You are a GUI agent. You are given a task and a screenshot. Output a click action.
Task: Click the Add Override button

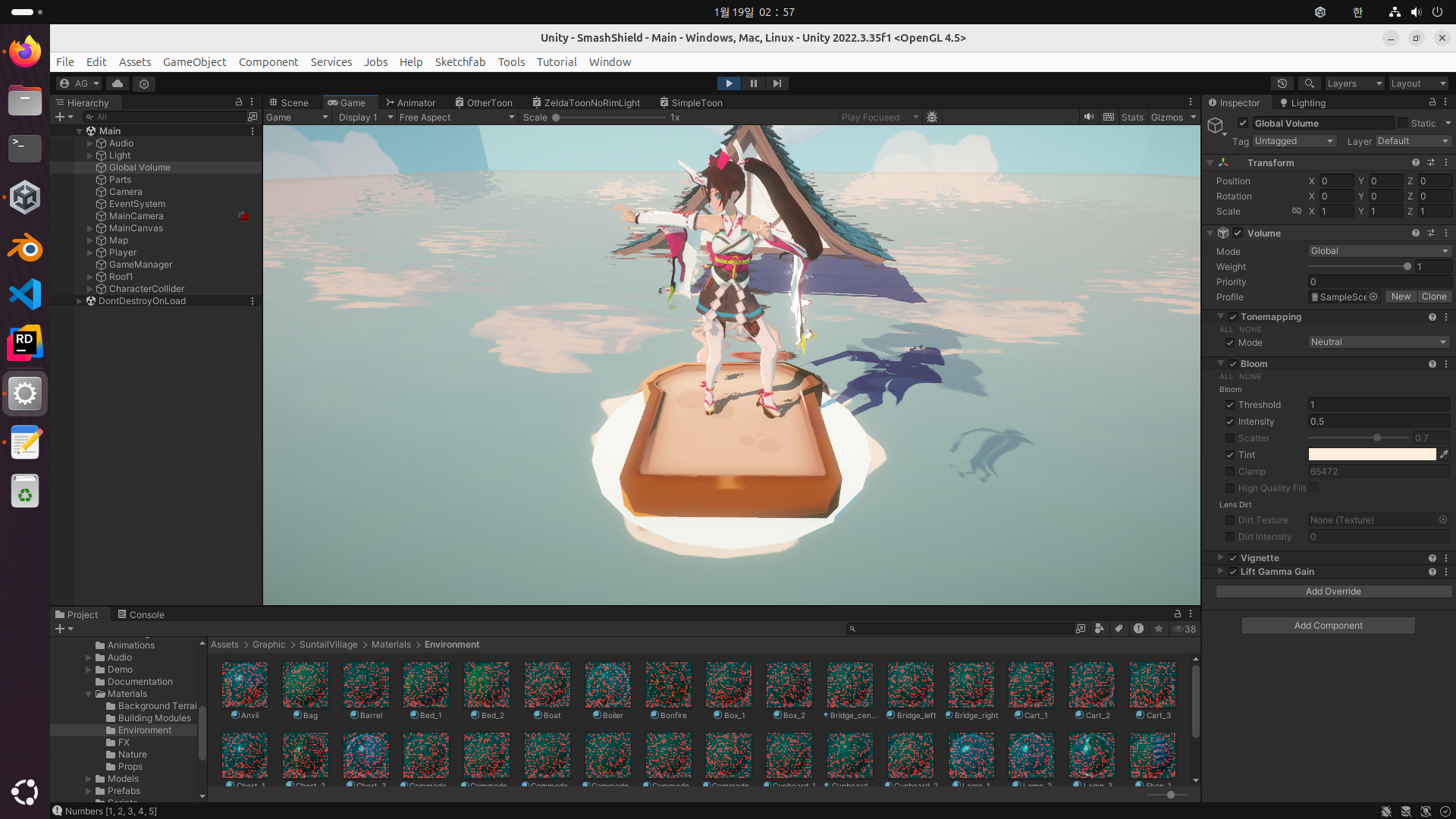coord(1333,591)
